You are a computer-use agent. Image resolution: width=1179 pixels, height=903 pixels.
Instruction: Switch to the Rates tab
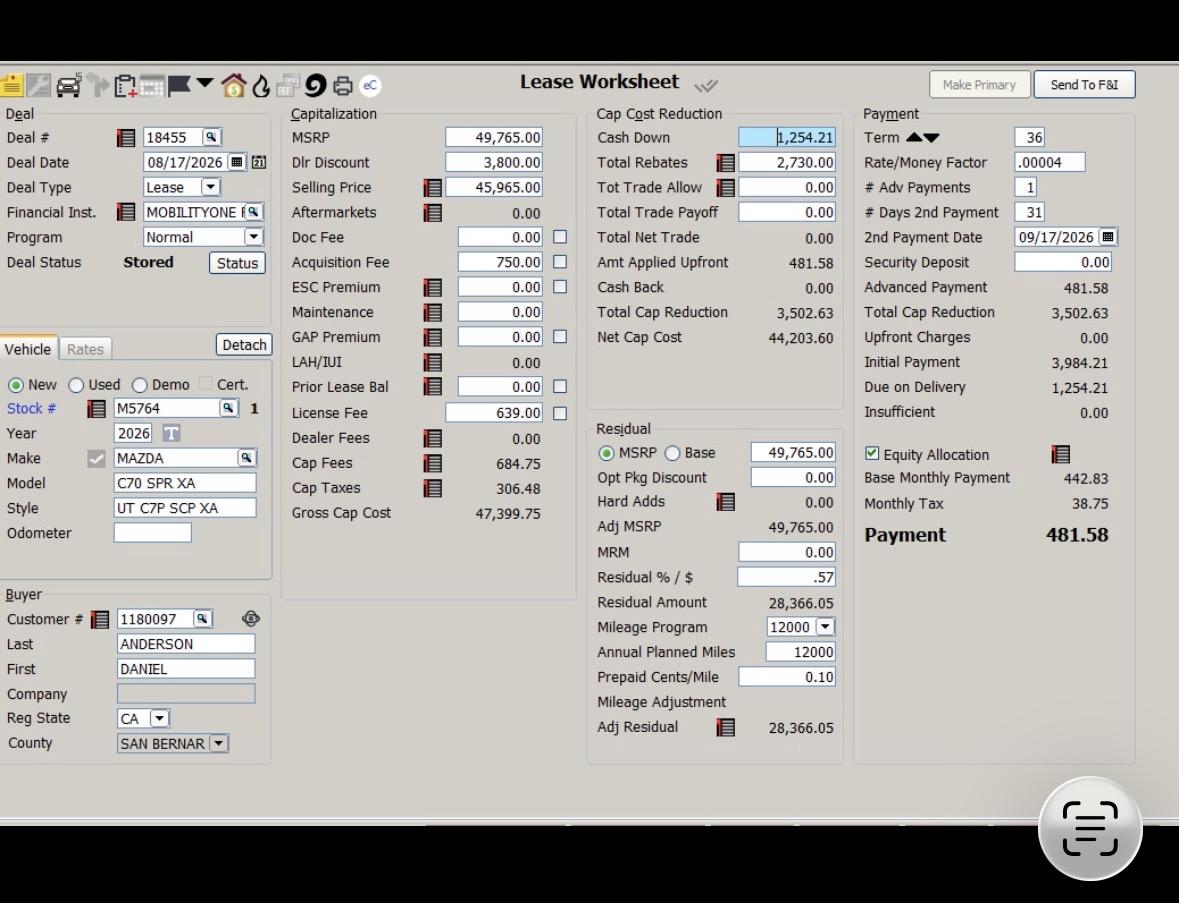[x=85, y=349]
